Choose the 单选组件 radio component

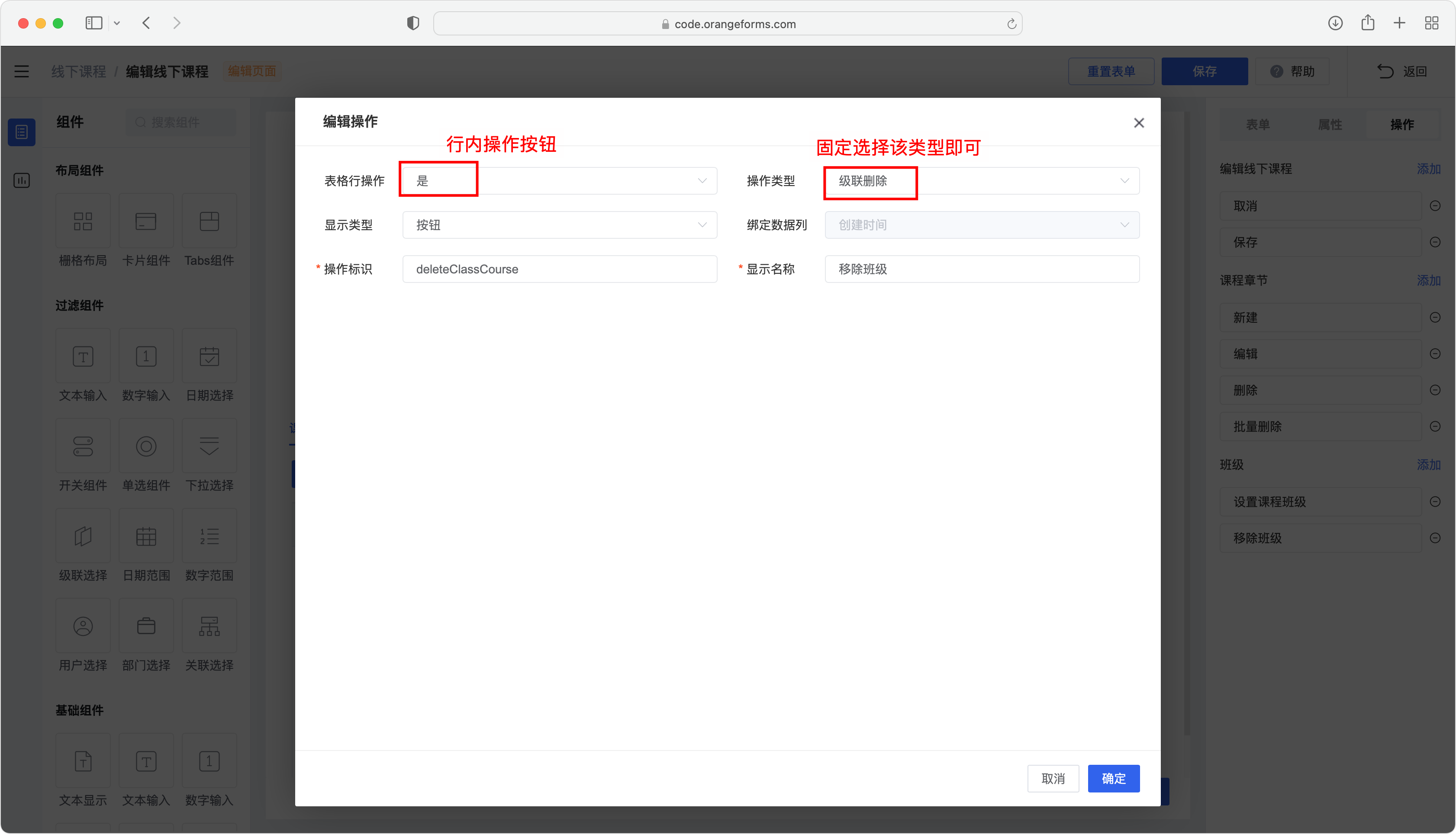146,456
